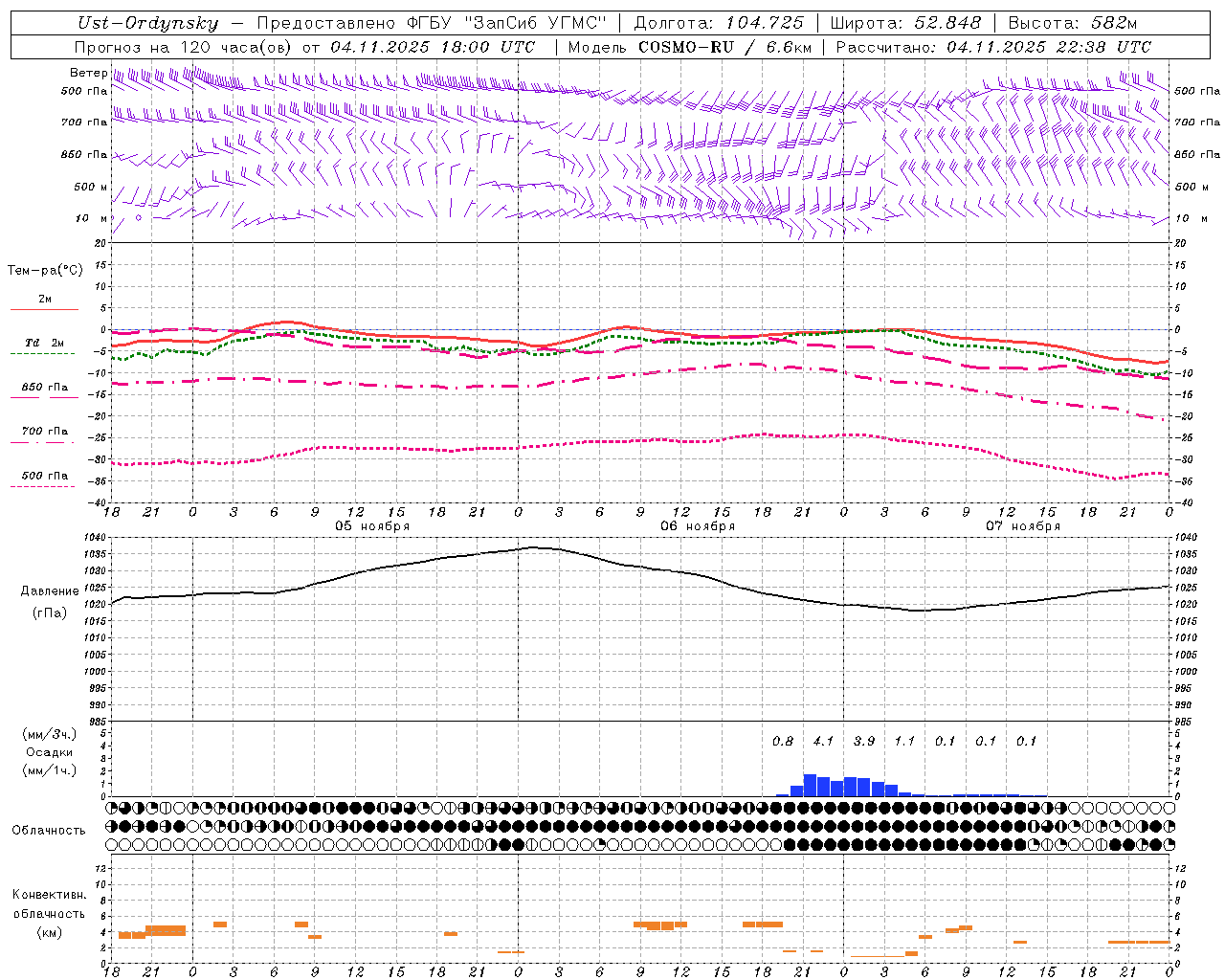The width and height of the screenshot is (1225, 980).
Task: Select the 700 гПа temperature legend entry
Action: pyautogui.click(x=45, y=434)
